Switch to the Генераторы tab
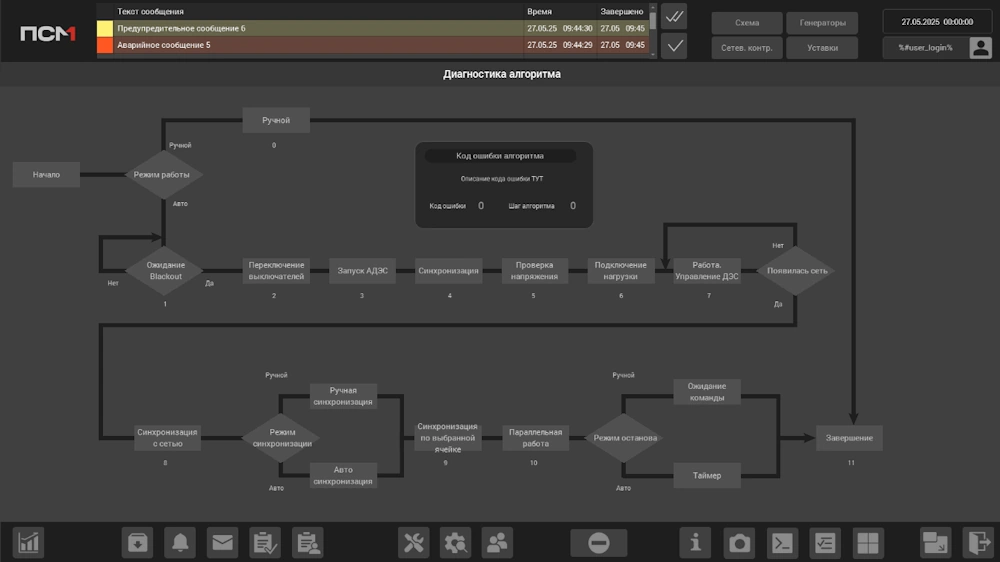1000x562 pixels. click(822, 23)
